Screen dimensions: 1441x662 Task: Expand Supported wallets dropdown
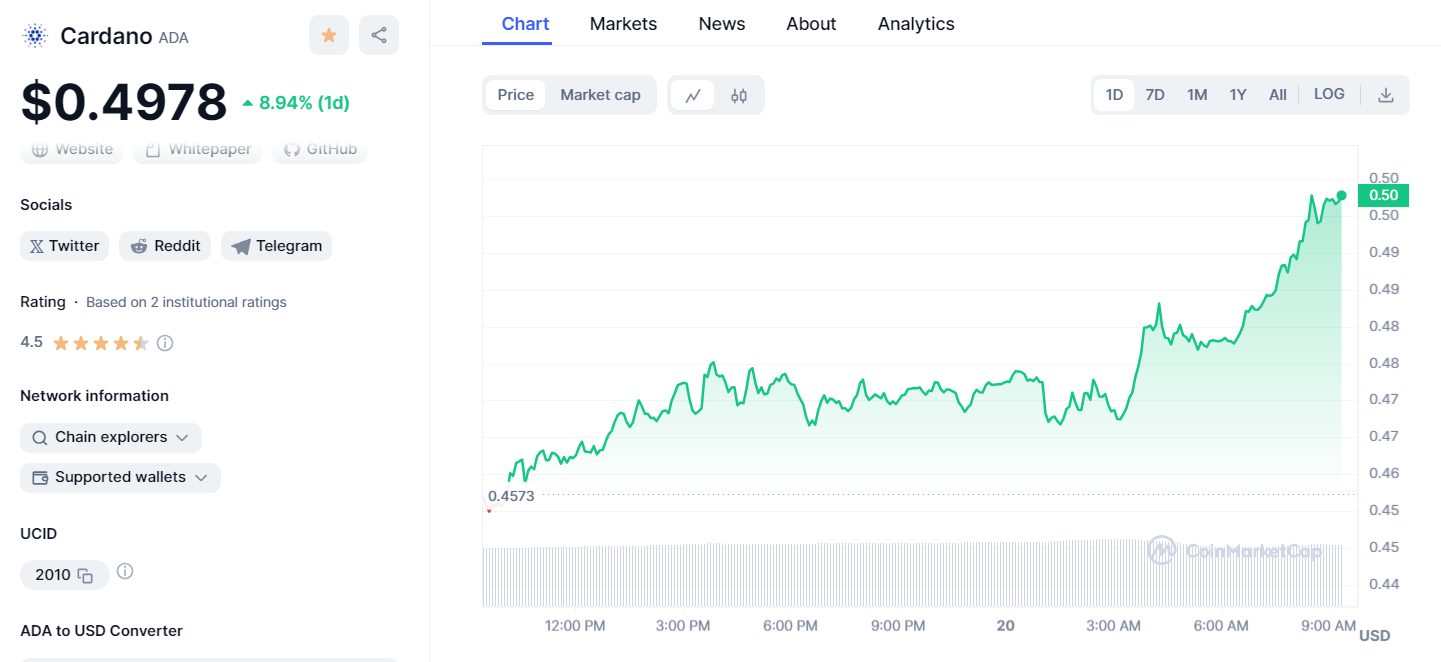(120, 478)
